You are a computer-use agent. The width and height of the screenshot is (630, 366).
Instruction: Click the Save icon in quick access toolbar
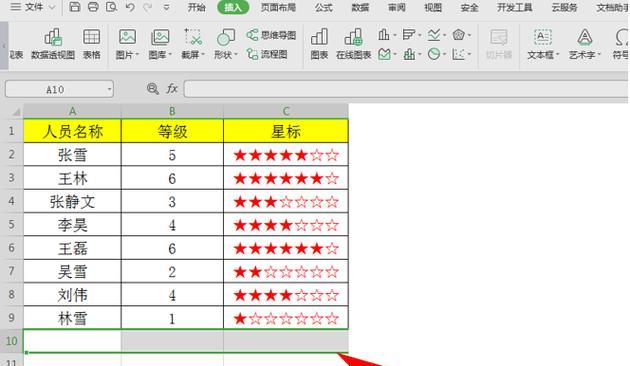click(74, 7)
